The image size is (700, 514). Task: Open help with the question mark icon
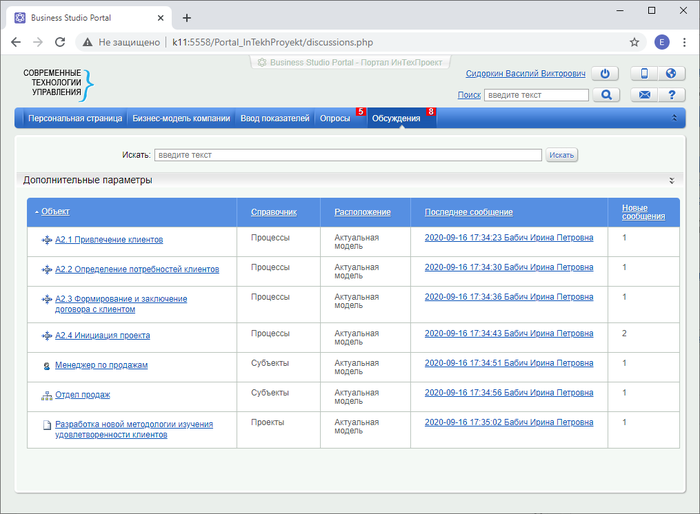[x=672, y=95]
